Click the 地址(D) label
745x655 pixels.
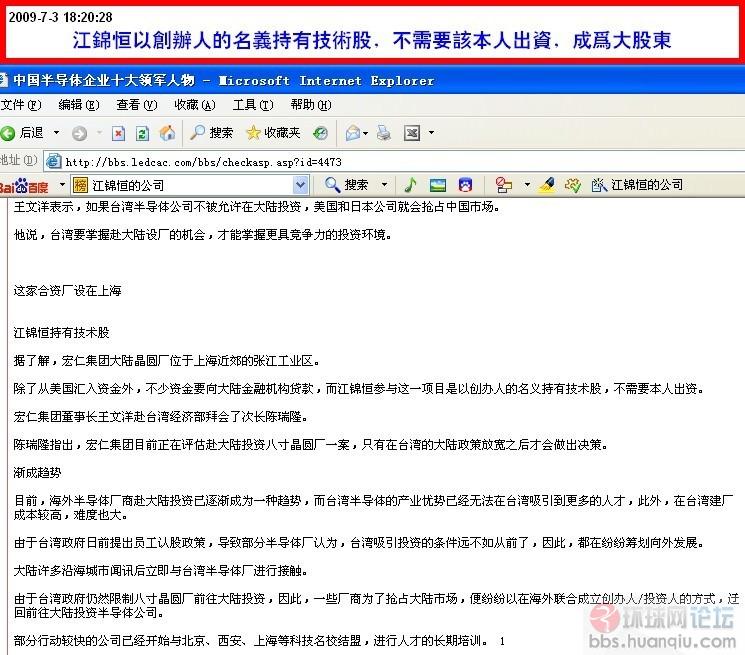[x=19, y=161]
